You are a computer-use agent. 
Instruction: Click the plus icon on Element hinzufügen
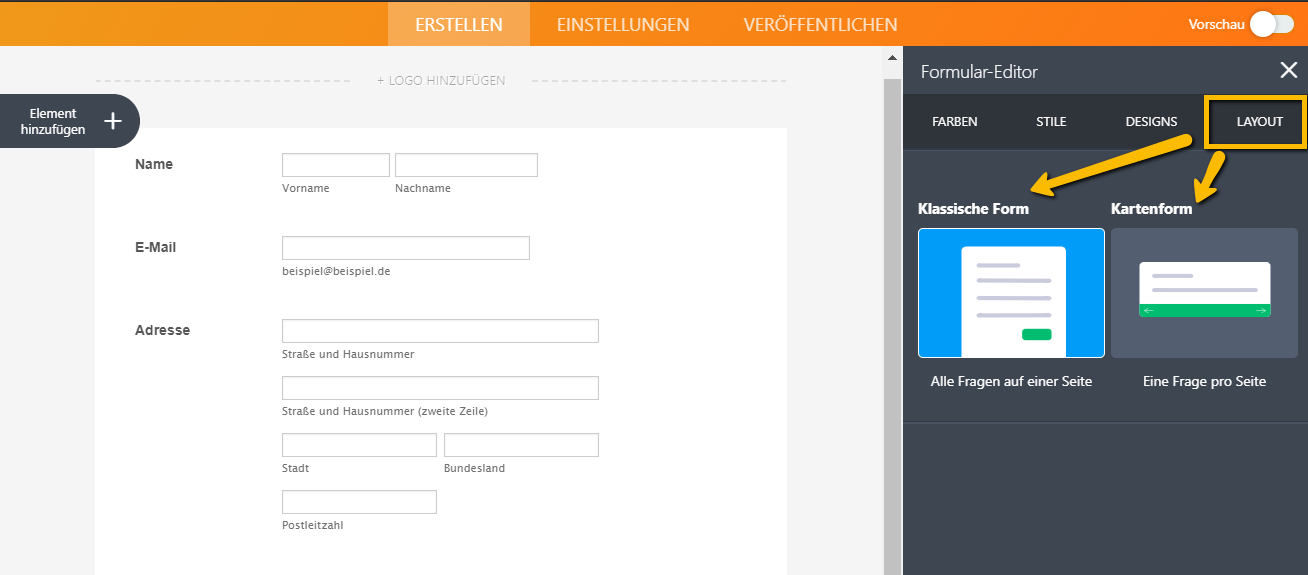tap(113, 121)
